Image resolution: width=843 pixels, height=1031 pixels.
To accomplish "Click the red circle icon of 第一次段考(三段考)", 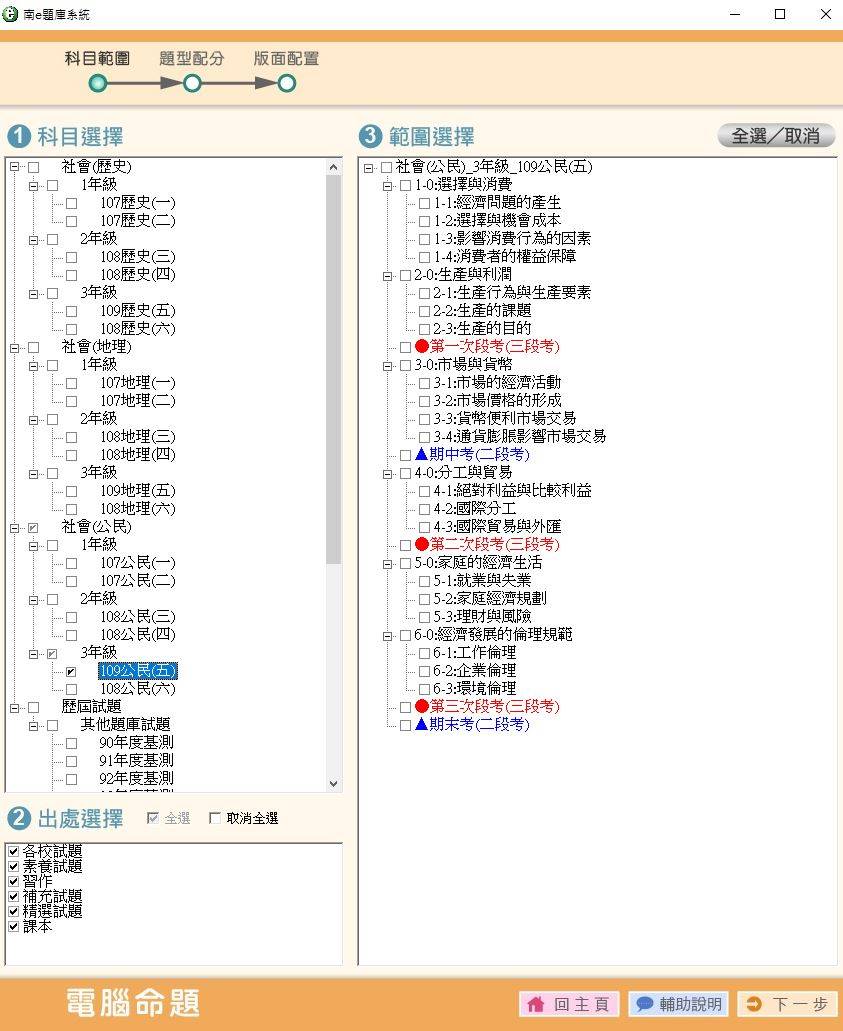I will tap(422, 346).
